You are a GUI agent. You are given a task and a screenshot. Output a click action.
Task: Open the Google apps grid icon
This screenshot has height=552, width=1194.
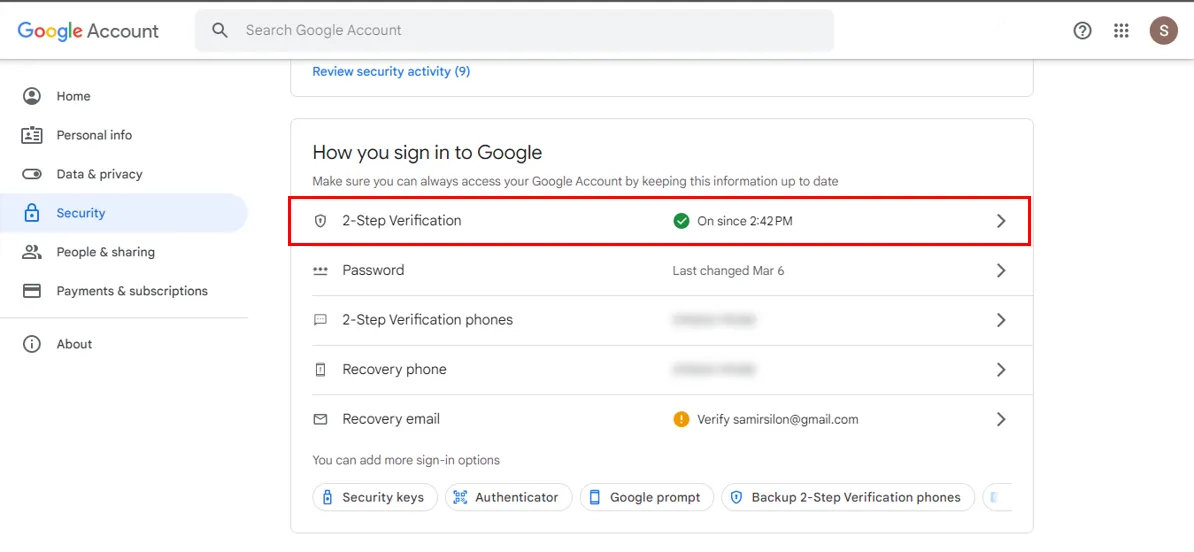(x=1121, y=31)
